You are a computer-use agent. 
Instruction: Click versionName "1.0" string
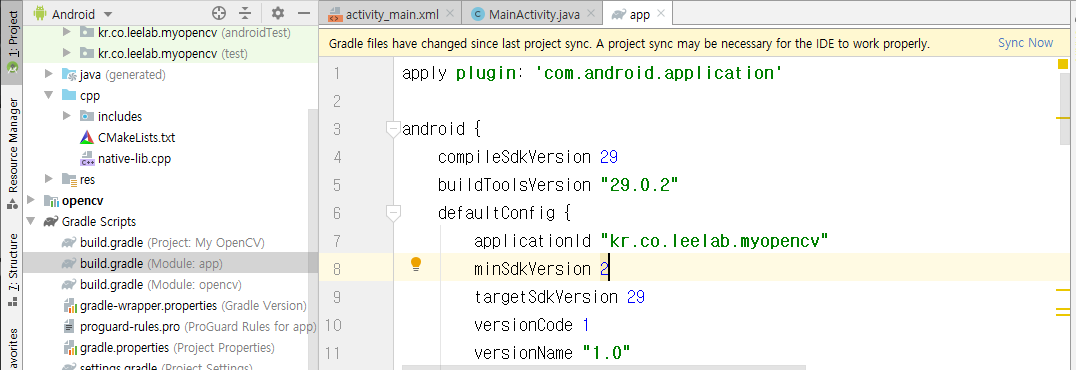click(606, 354)
